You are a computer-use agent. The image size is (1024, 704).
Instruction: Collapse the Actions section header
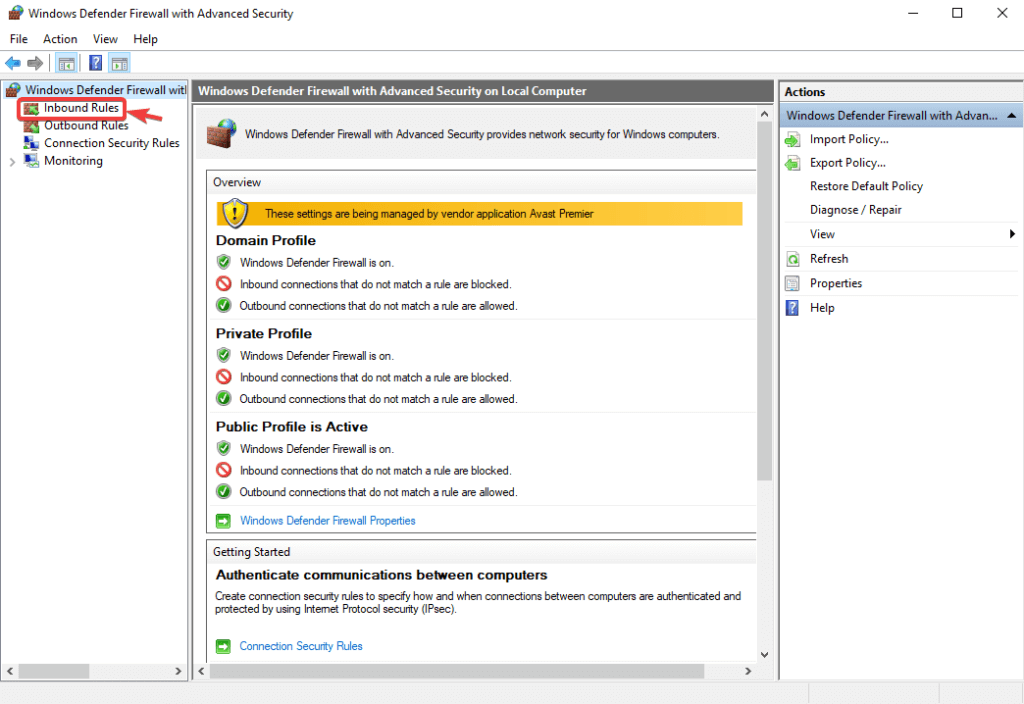point(1013,116)
